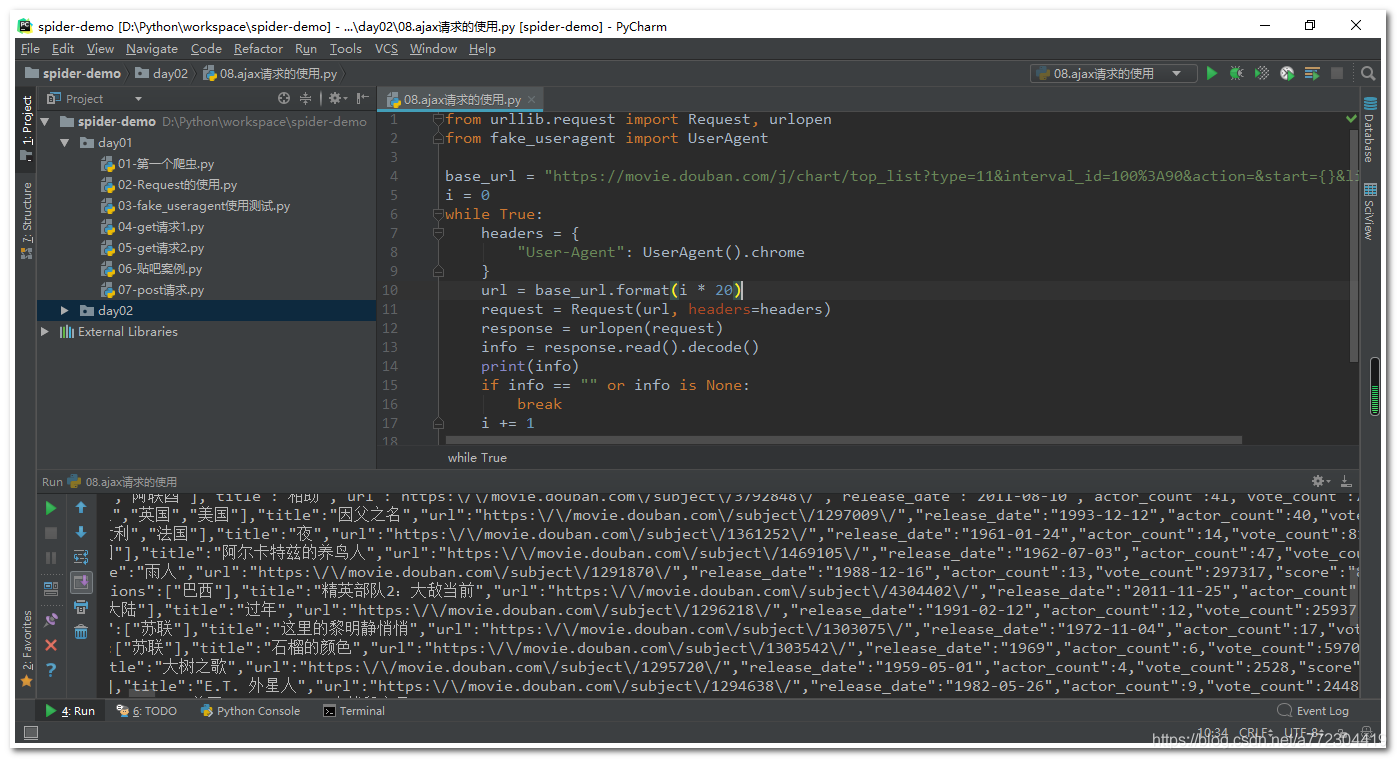The height and width of the screenshot is (759, 1397).
Task: Toggle tool window quick access icon in status bar
Action: coord(30,733)
